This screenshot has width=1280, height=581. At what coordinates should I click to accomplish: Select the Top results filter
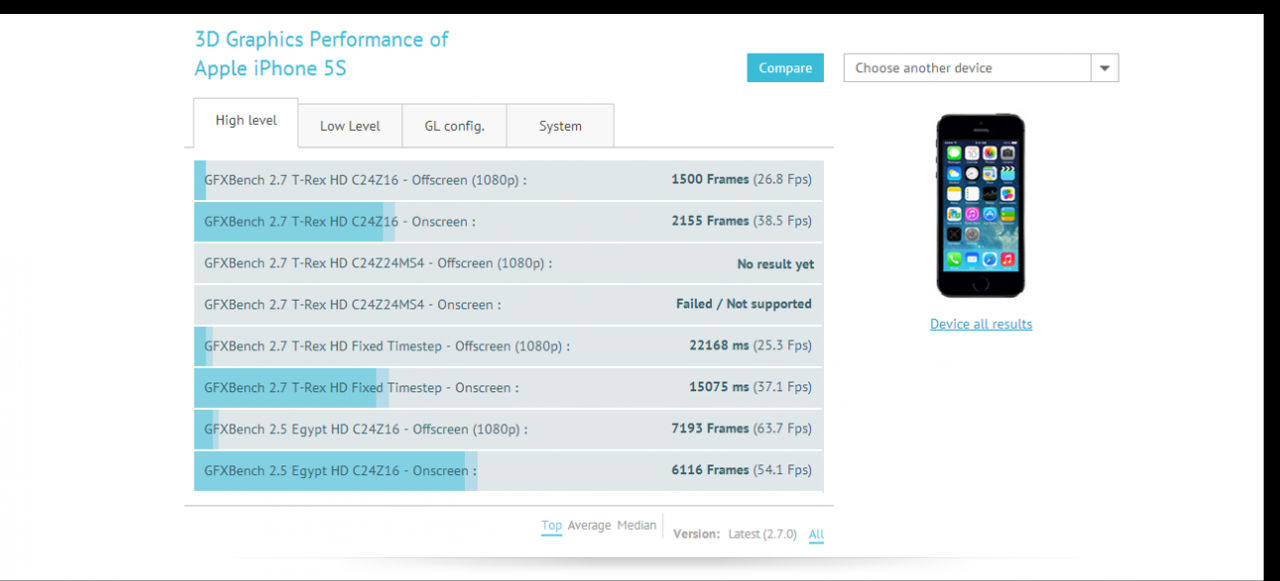(552, 526)
